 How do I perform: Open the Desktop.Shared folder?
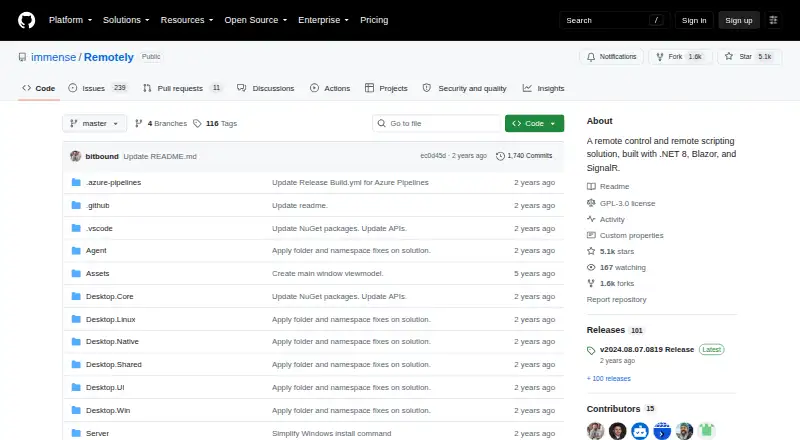click(114, 364)
